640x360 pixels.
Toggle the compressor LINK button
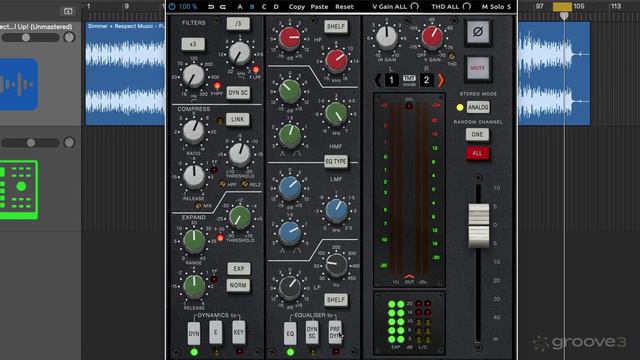coord(238,120)
